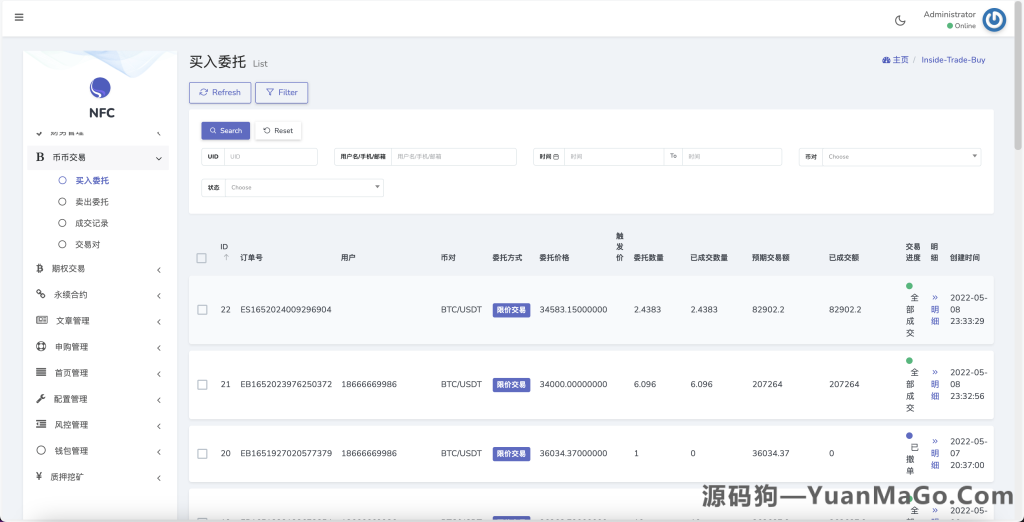Click the calendar icon beside 时间

(x=556, y=157)
